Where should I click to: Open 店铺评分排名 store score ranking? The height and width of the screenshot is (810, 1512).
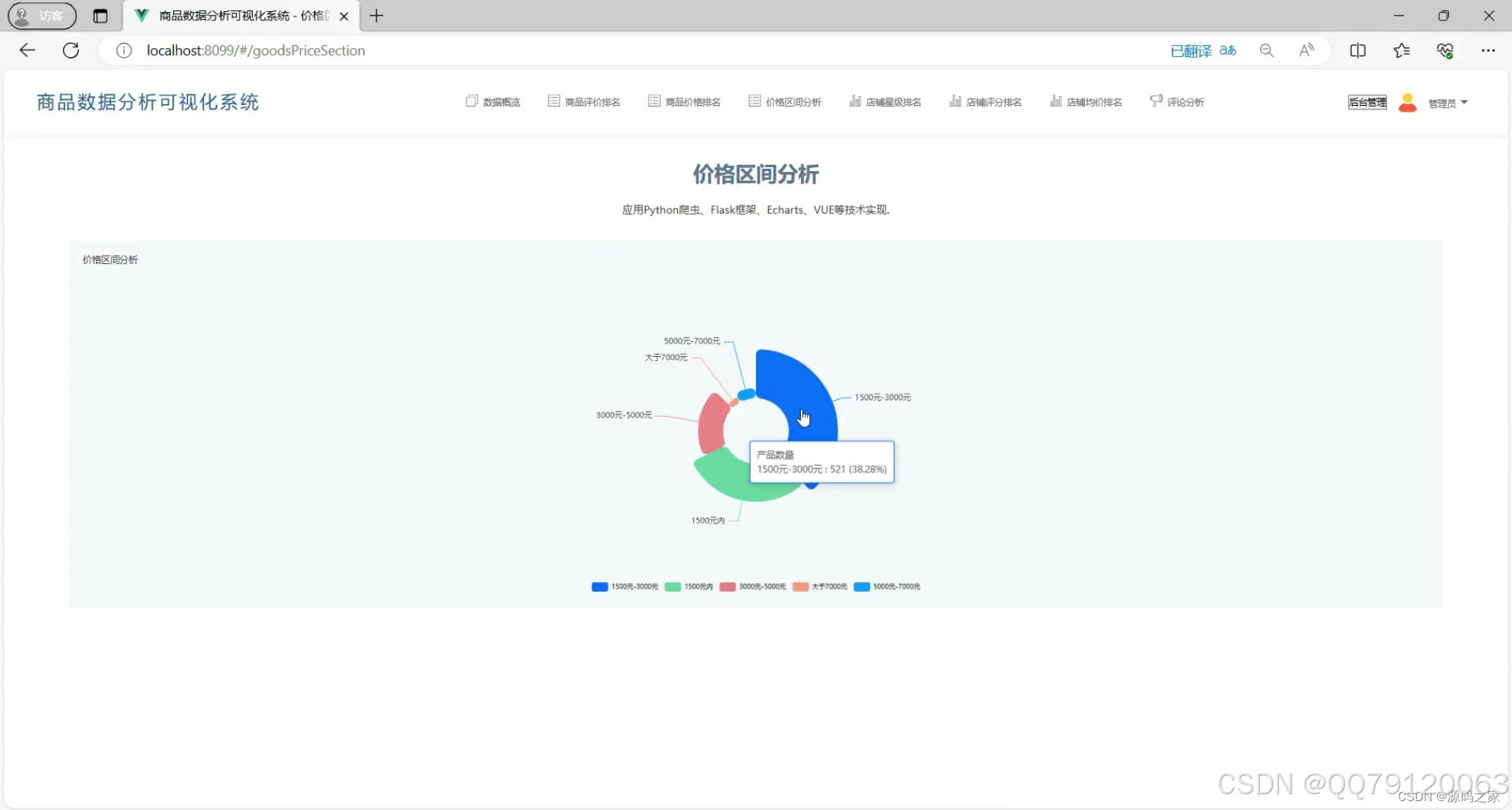(x=993, y=101)
